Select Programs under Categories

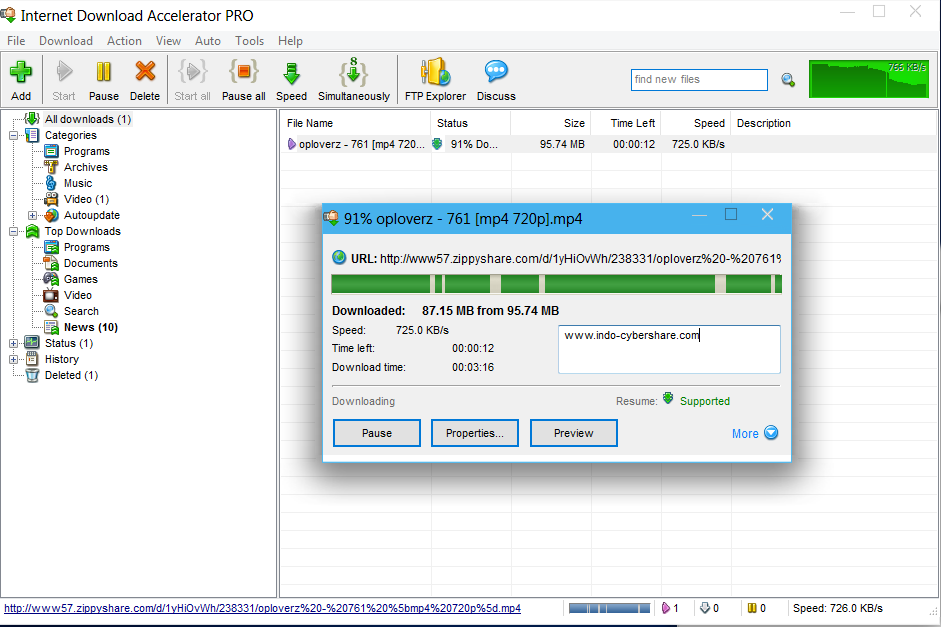(86, 151)
